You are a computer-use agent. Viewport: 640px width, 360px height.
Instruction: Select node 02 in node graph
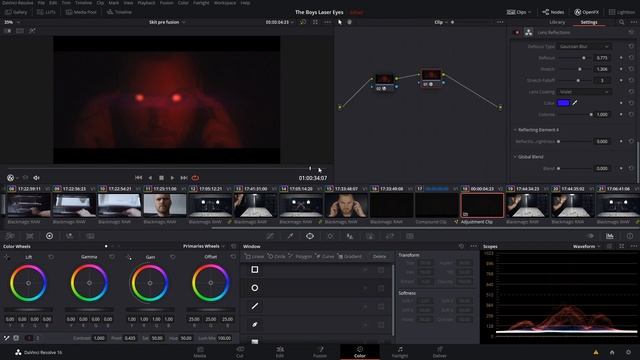[384, 81]
